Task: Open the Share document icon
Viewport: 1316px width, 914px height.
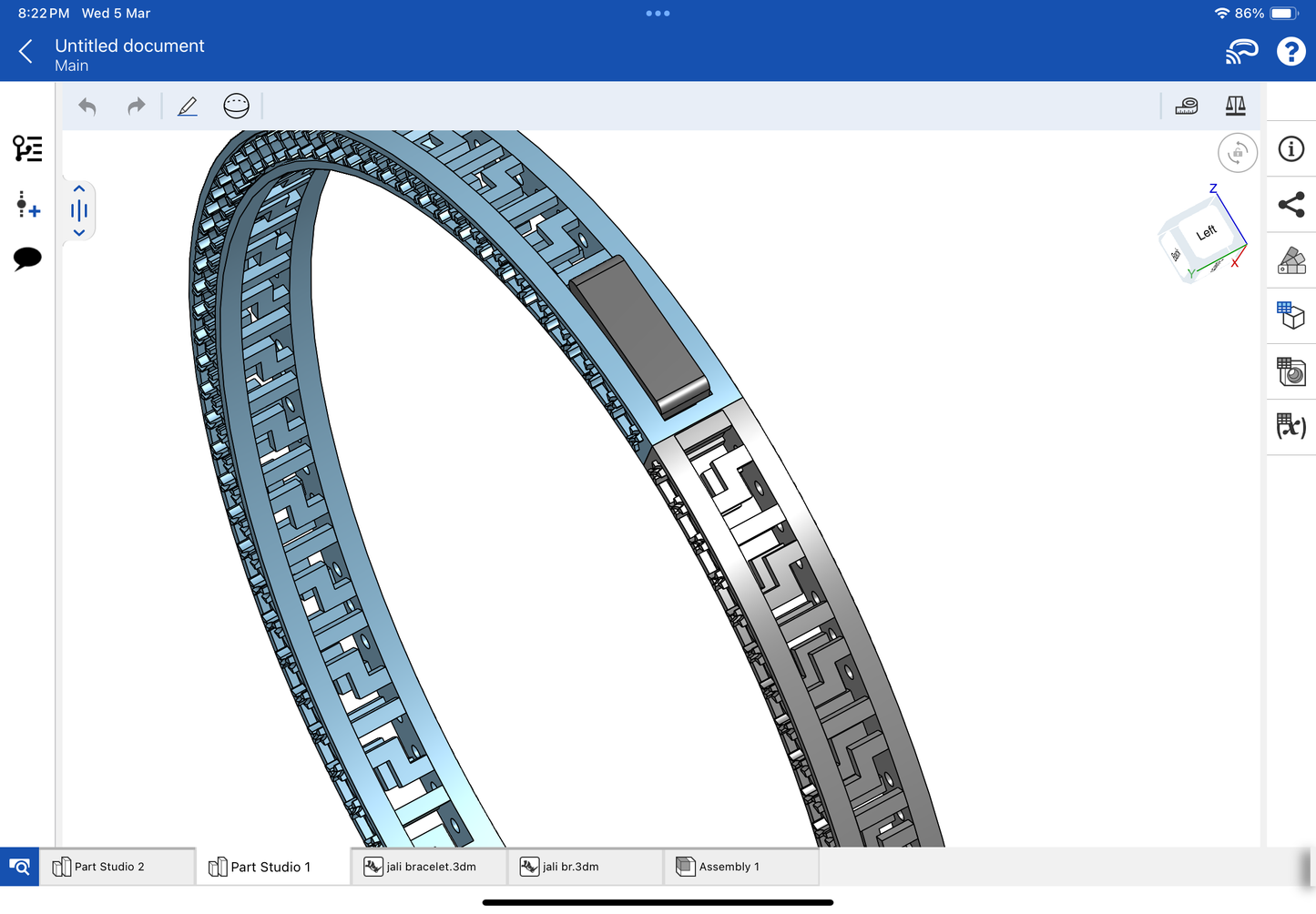Action: 1290,205
